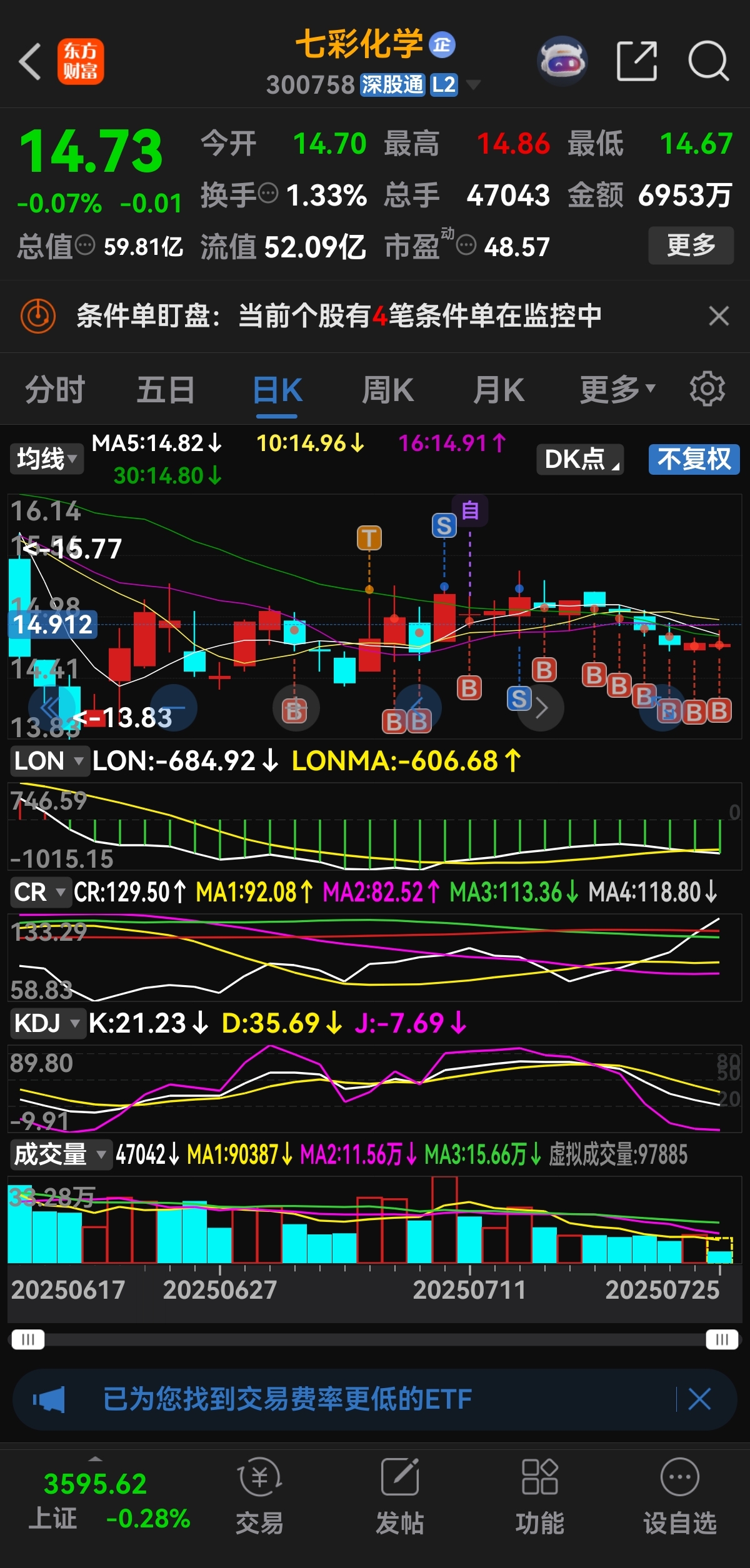Open the 交易 trade icon
The image size is (750, 1568).
259,1496
